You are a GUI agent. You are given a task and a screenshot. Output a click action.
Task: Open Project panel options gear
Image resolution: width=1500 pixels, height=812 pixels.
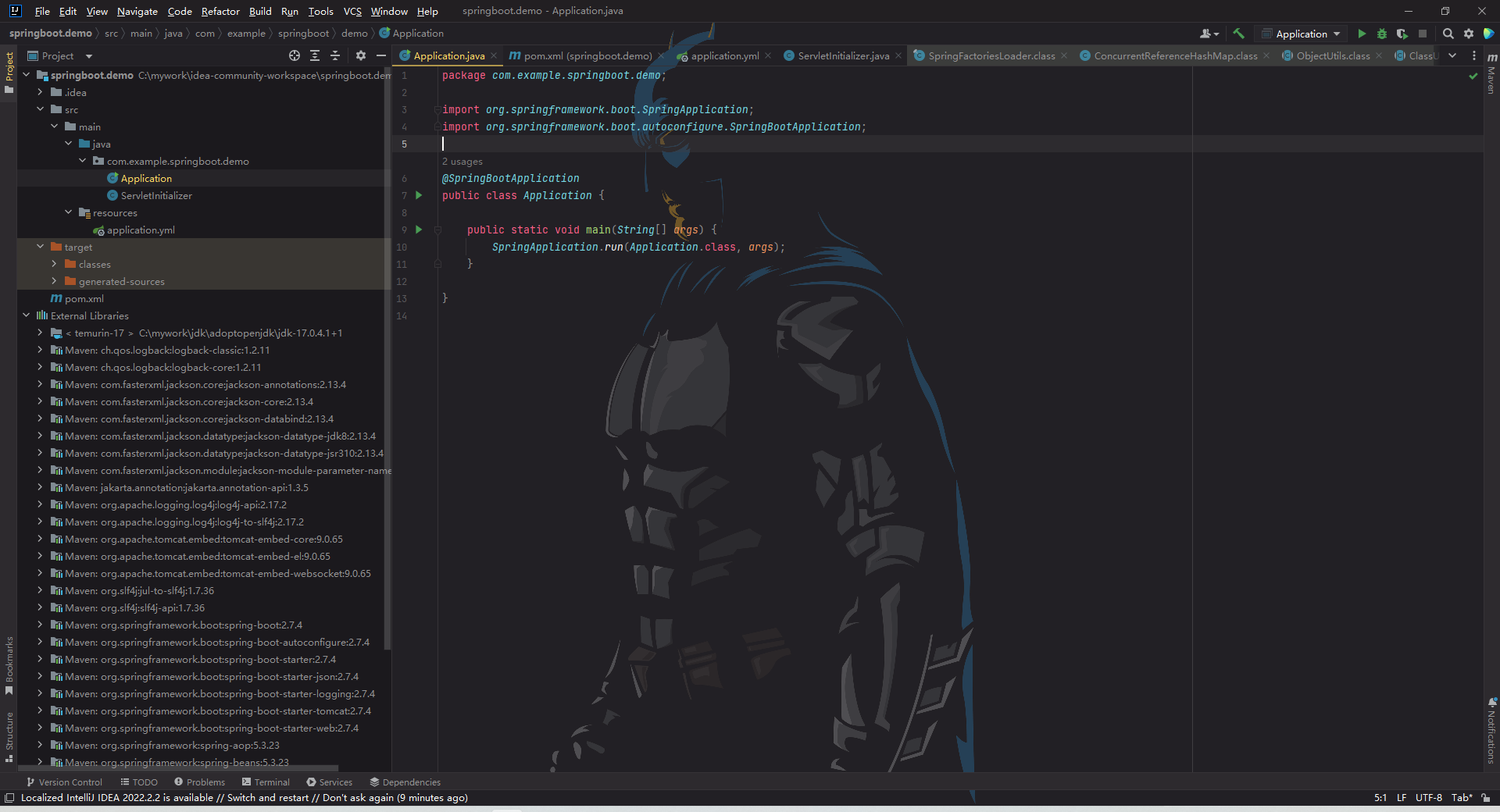360,55
